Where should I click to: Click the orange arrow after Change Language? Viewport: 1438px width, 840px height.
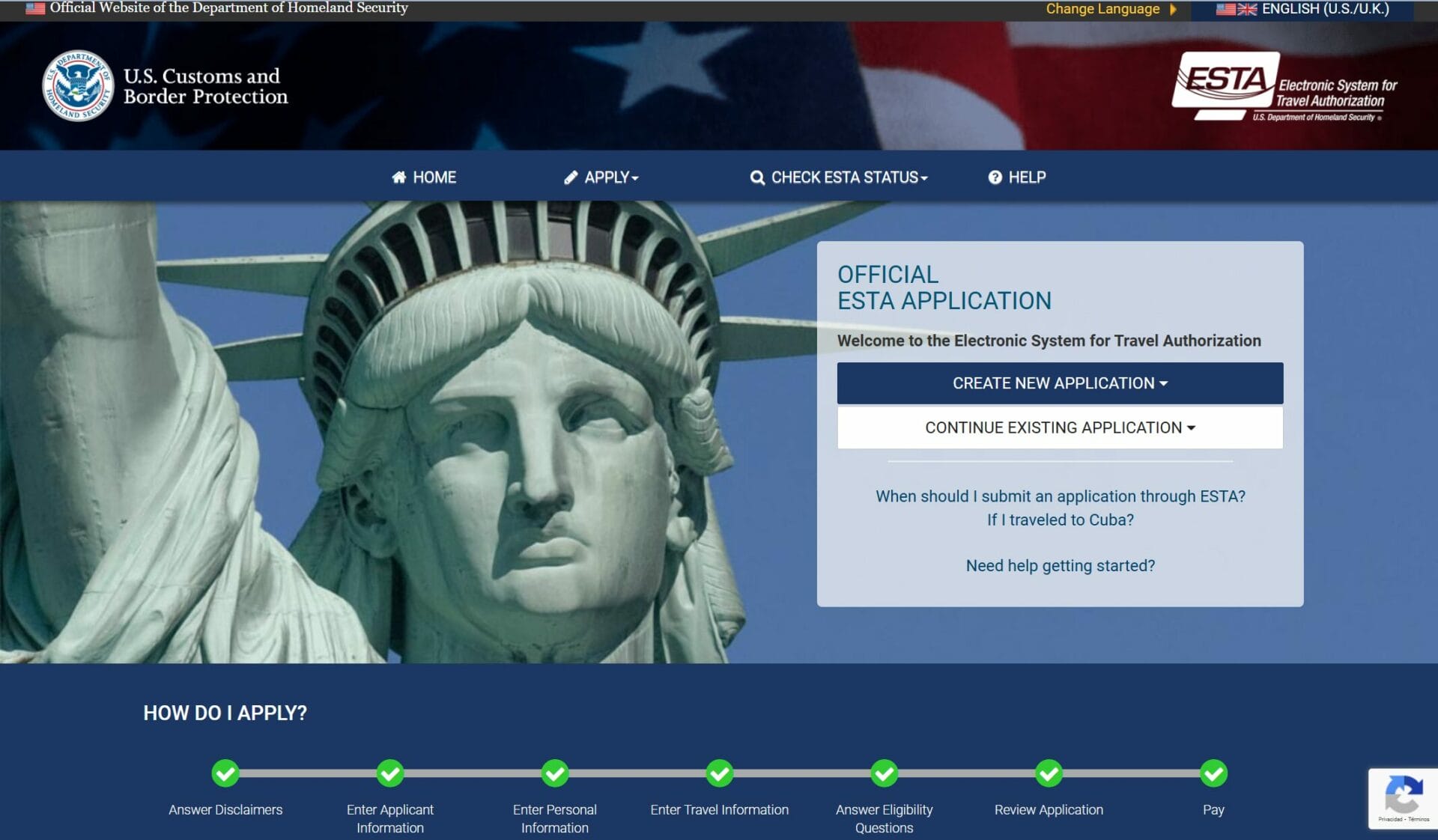click(1174, 9)
